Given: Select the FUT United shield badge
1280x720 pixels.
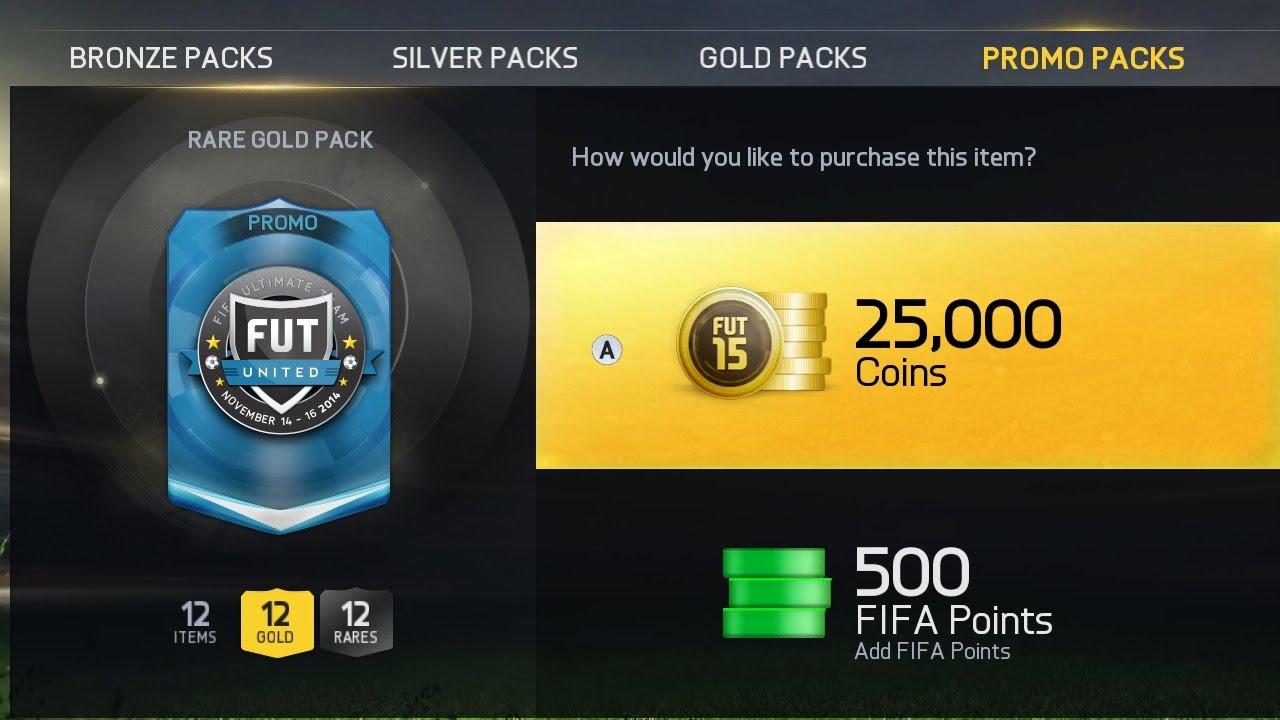Looking at the screenshot, I should click(x=281, y=354).
